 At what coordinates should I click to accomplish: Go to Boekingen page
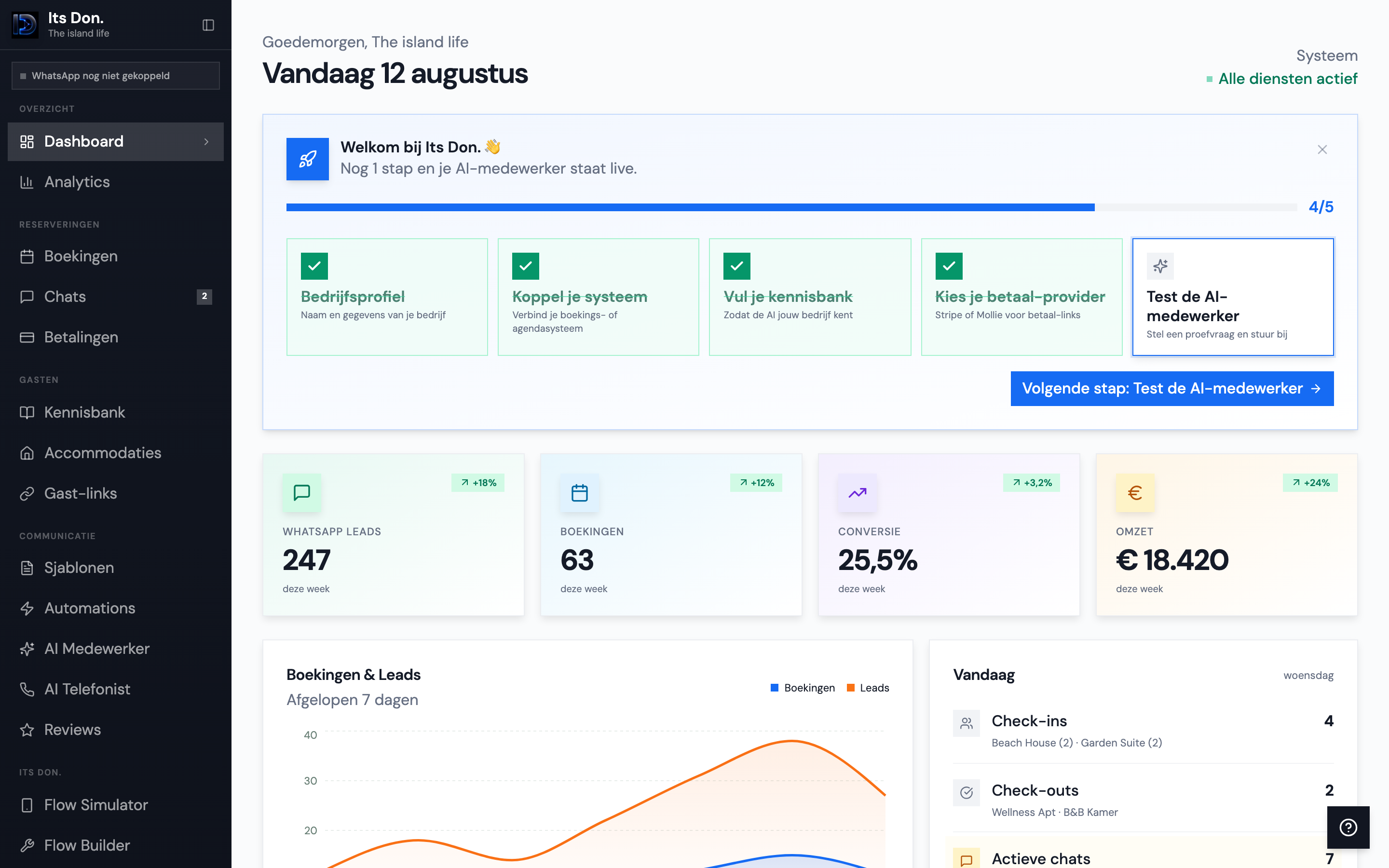pyautogui.click(x=115, y=256)
